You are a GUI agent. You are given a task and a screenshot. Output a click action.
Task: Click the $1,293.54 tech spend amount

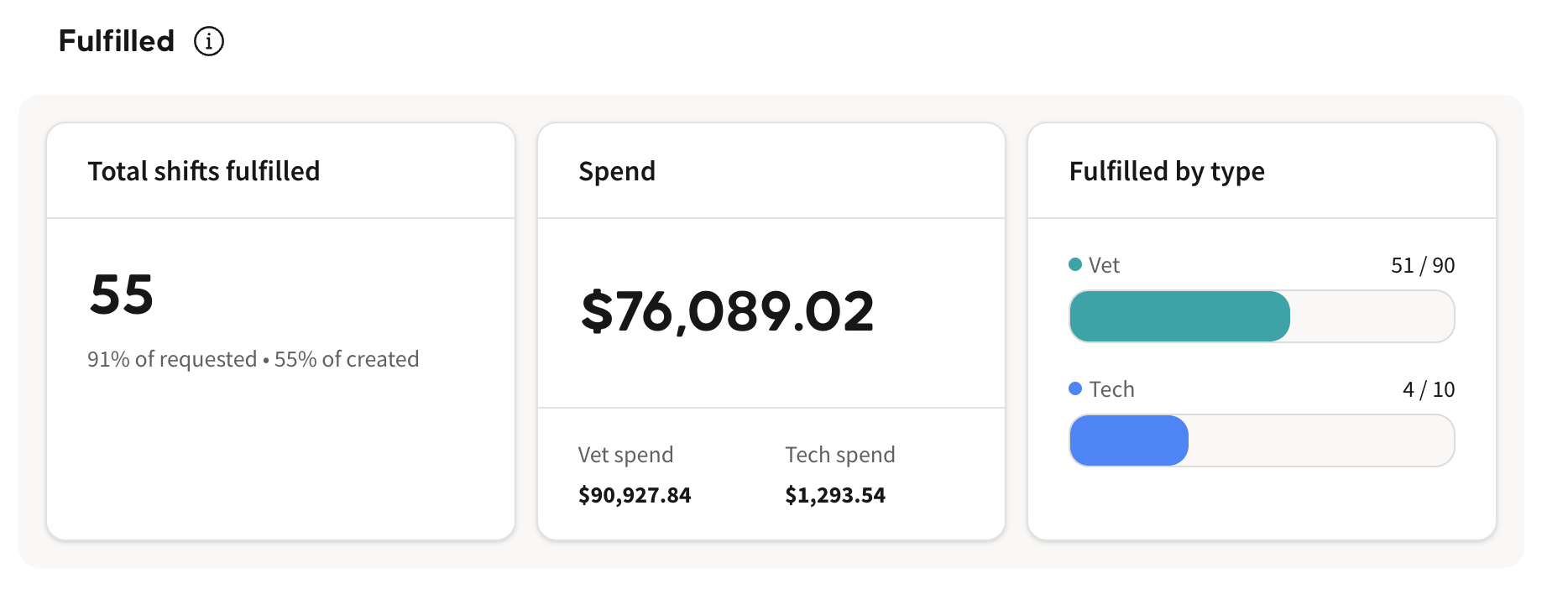click(x=835, y=495)
